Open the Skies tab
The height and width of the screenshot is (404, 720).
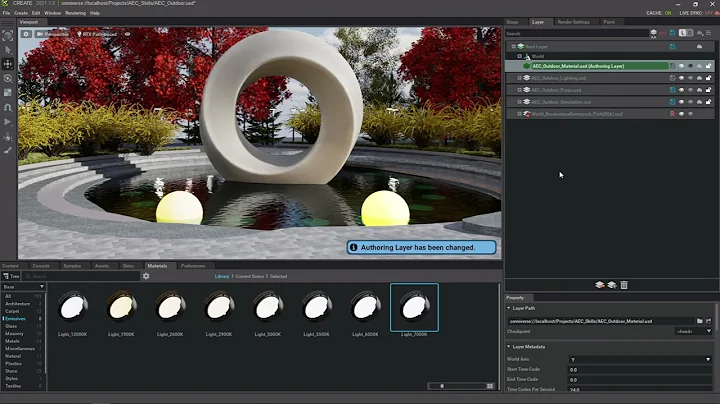128,266
